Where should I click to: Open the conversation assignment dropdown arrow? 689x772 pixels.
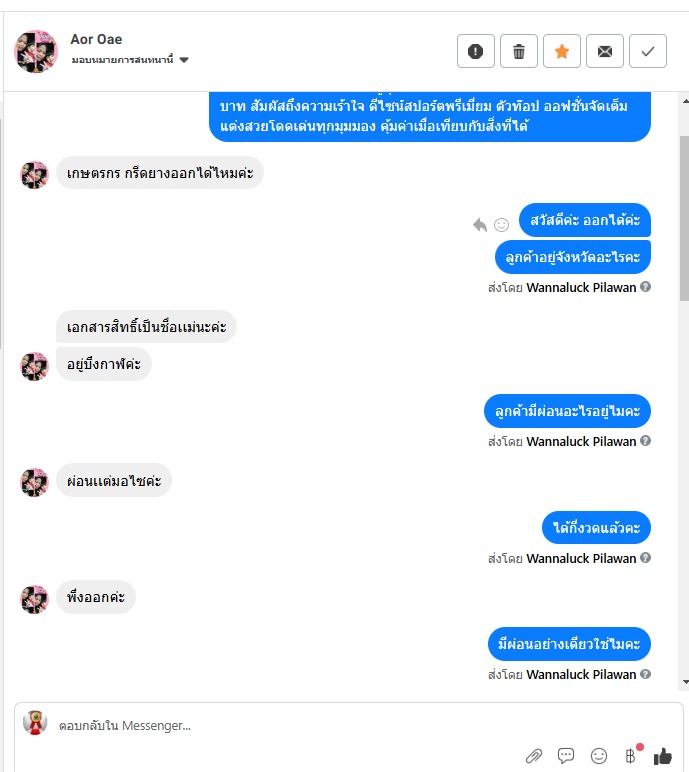pos(184,60)
